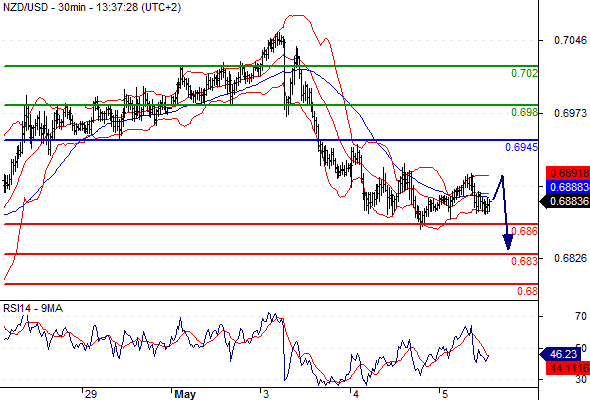
Task: Click the blue 0.68883 price tag
Action: pyautogui.click(x=567, y=187)
